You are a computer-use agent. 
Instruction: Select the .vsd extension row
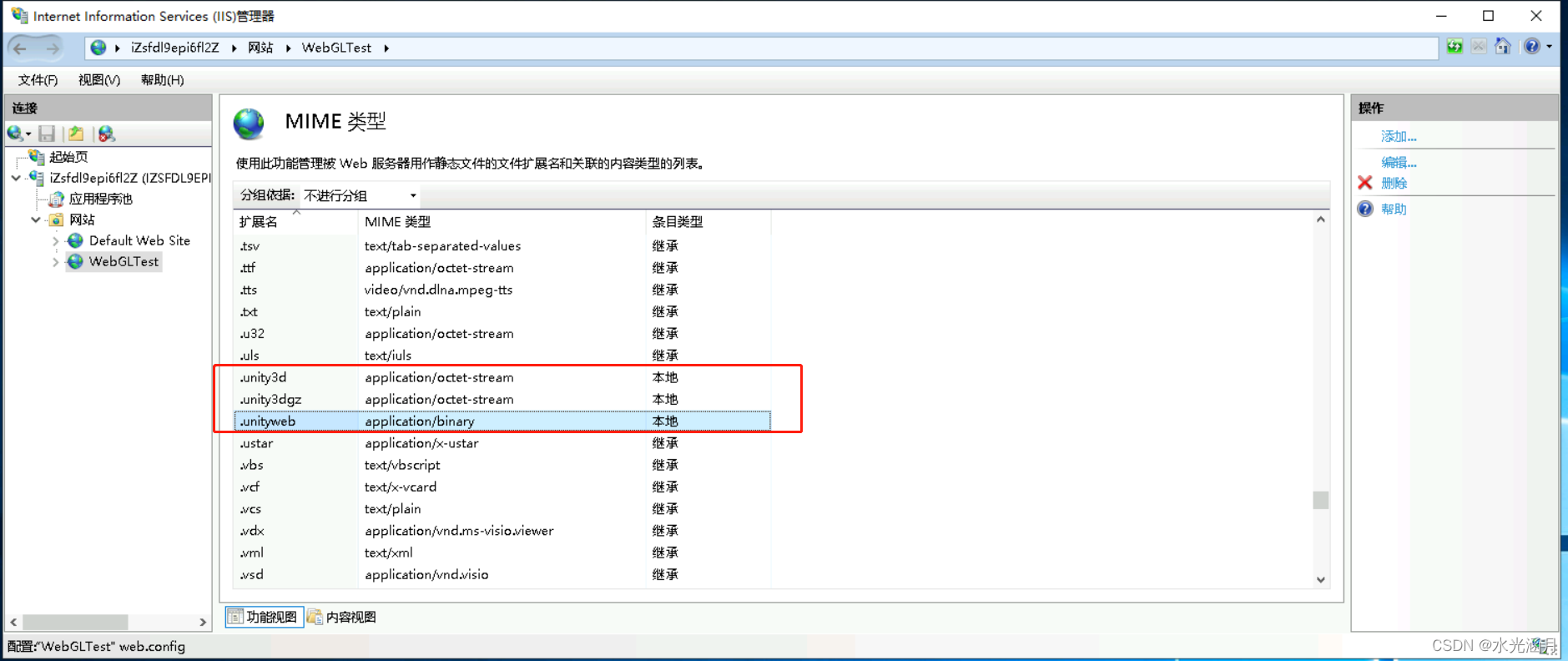(x=502, y=574)
